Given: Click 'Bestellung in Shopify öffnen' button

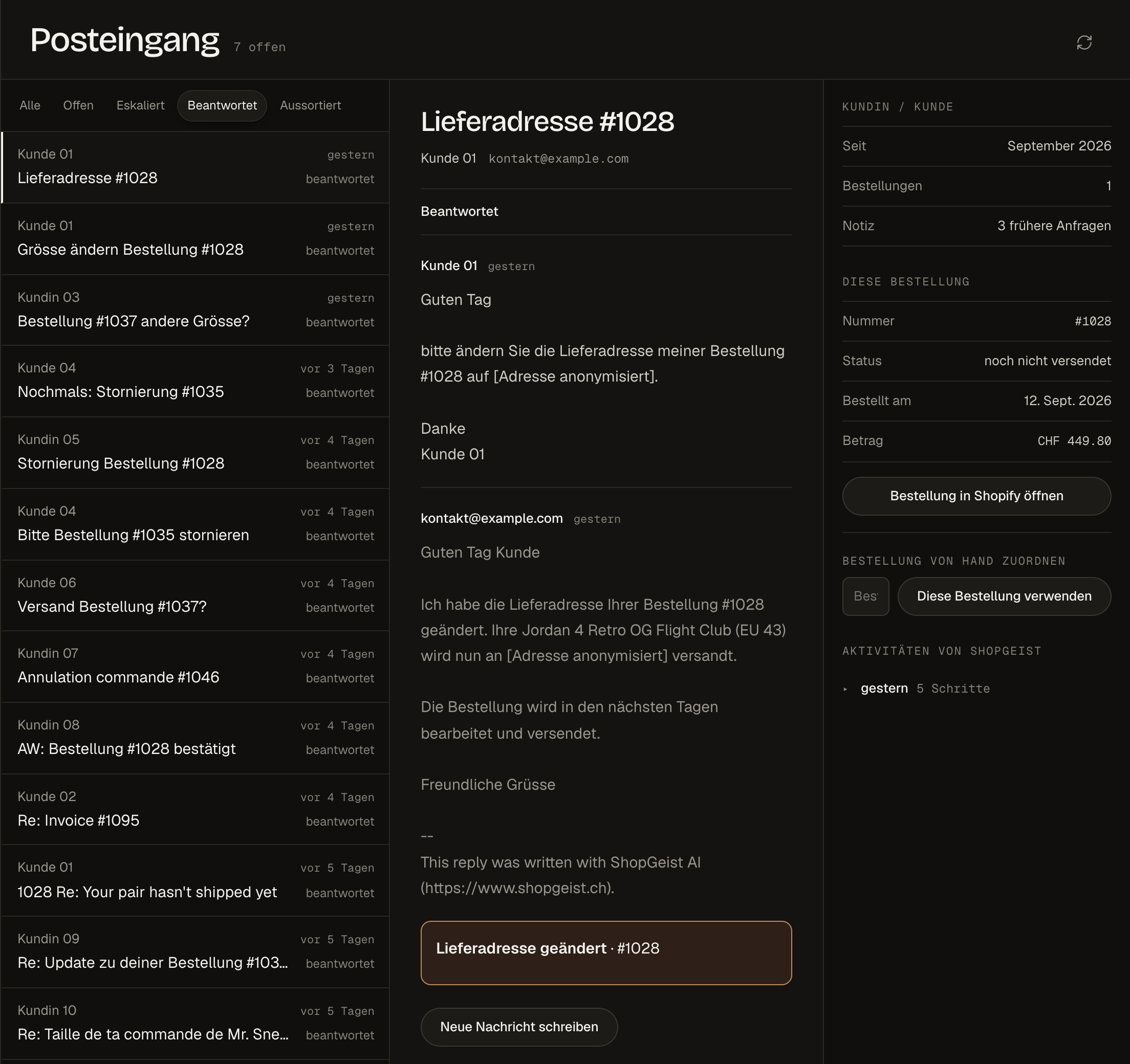Looking at the screenshot, I should point(976,496).
